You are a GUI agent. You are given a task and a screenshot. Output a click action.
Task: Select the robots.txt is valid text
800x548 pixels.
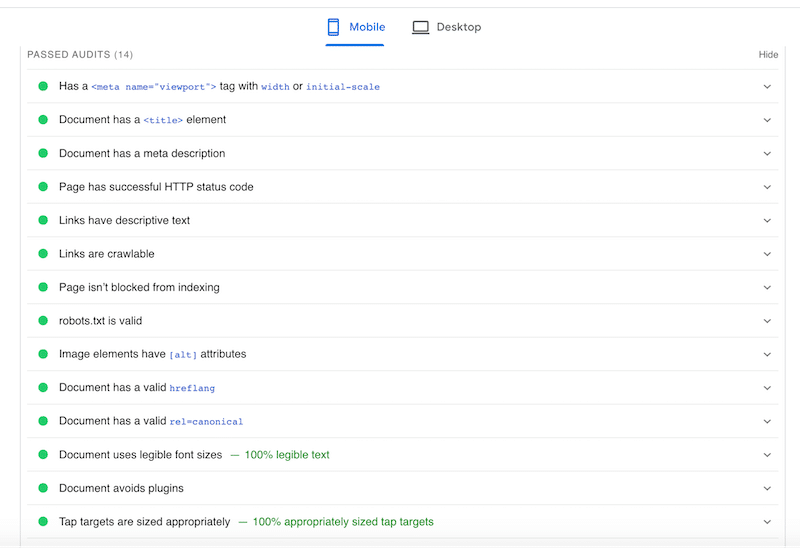[101, 320]
